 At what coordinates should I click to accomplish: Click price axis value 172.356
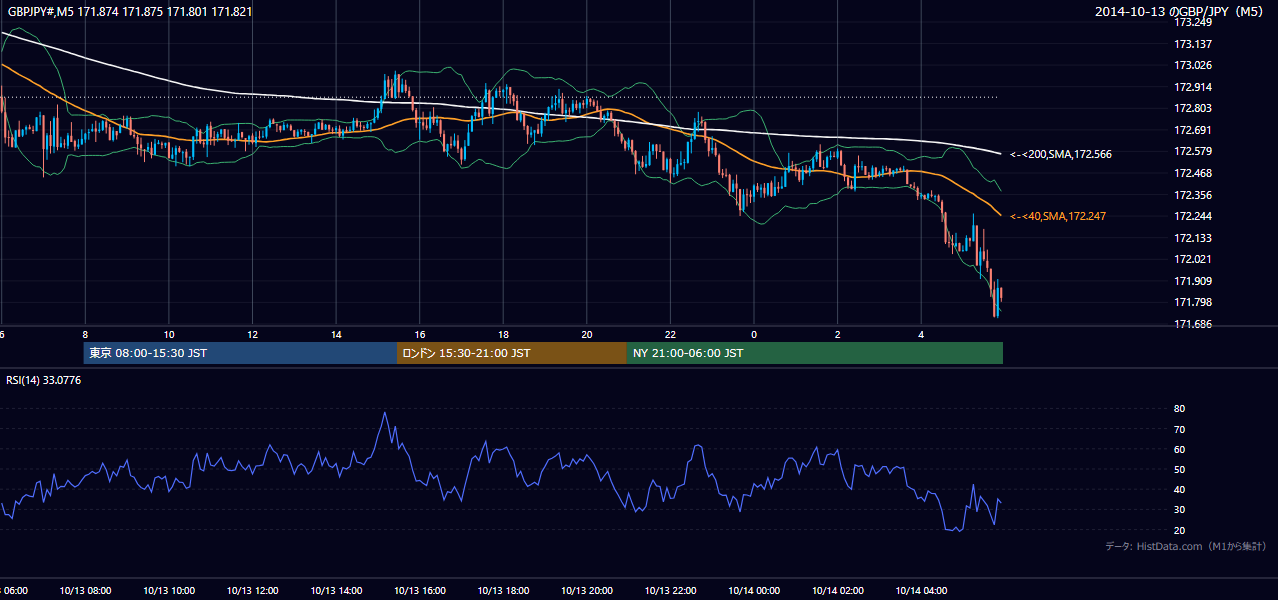[1192, 195]
